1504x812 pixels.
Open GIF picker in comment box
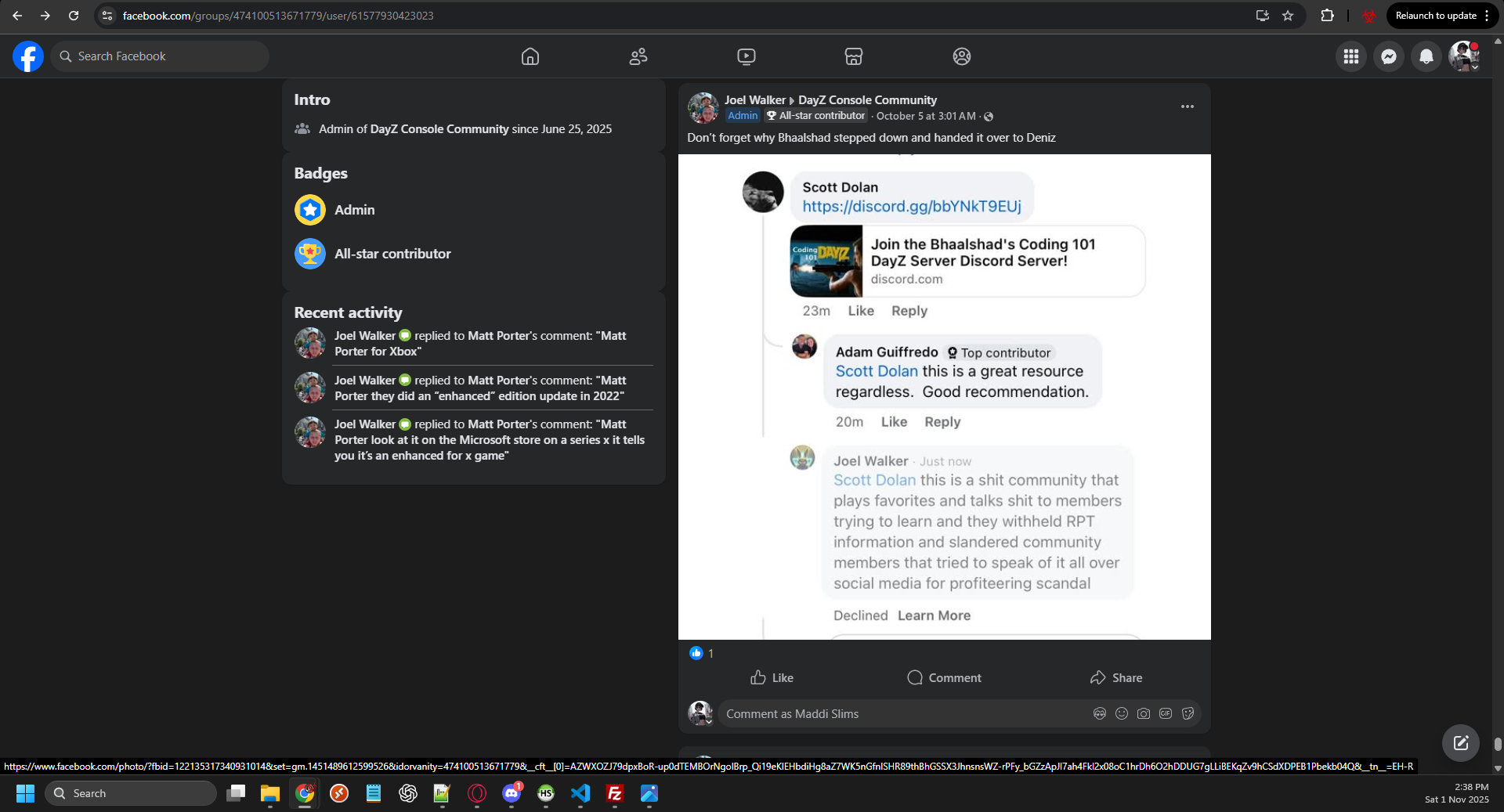click(1166, 713)
